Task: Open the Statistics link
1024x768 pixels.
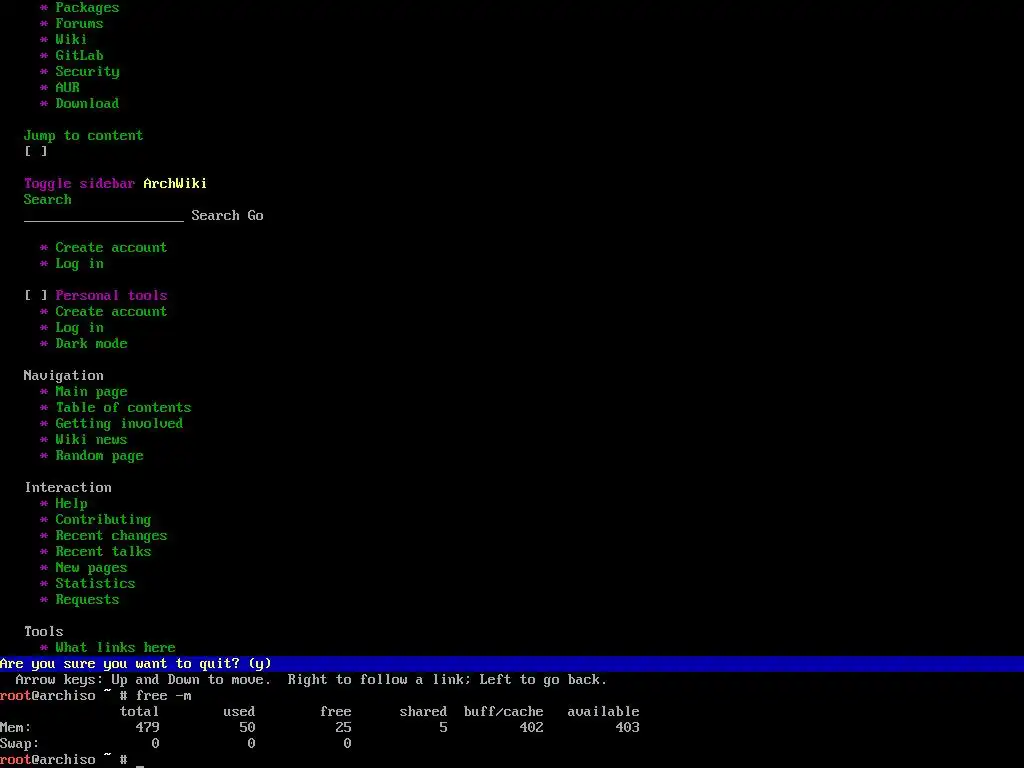Action: pyautogui.click(x=95, y=584)
